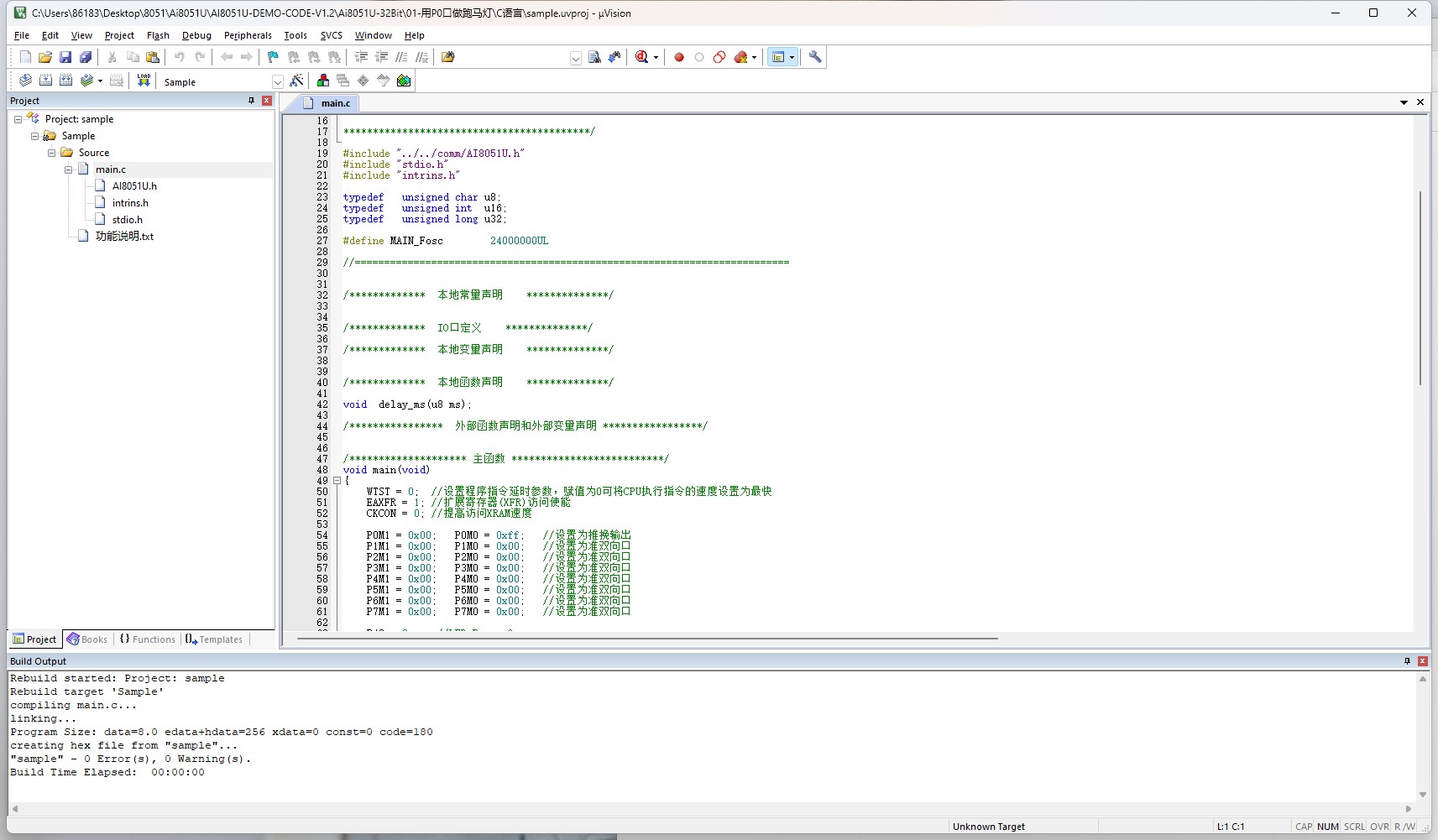1438x840 pixels.
Task: Click the Manage Project Items icon
Action: tap(323, 81)
